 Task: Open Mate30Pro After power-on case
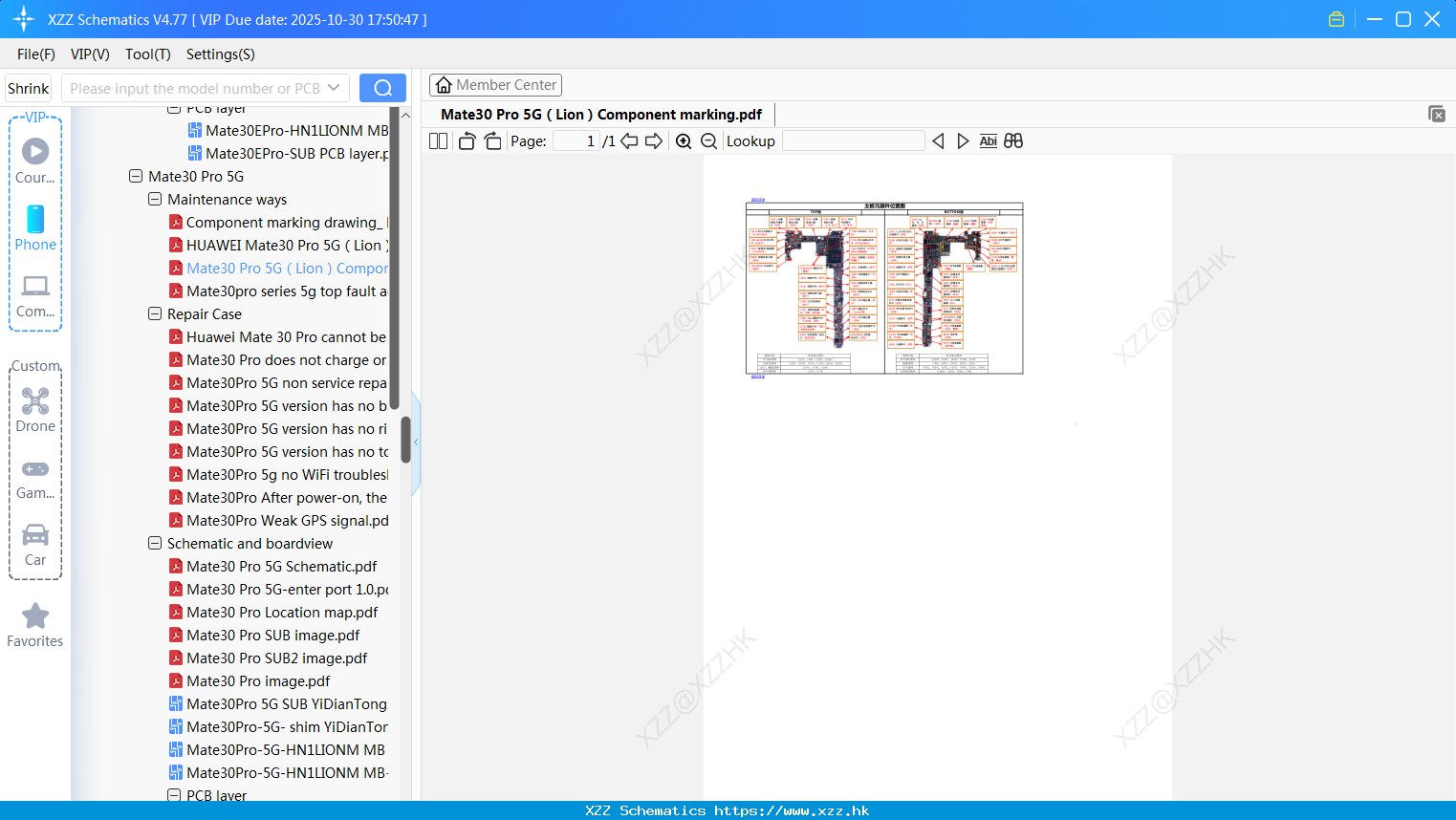278,498
